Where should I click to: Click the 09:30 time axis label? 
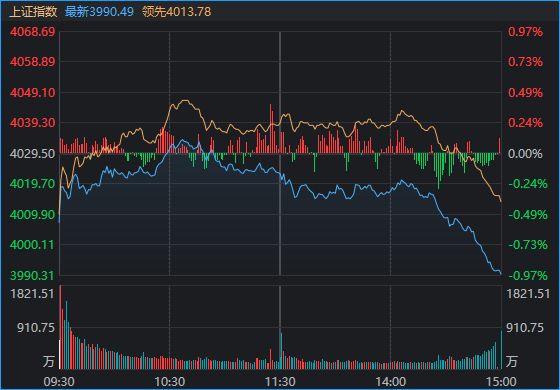59,382
